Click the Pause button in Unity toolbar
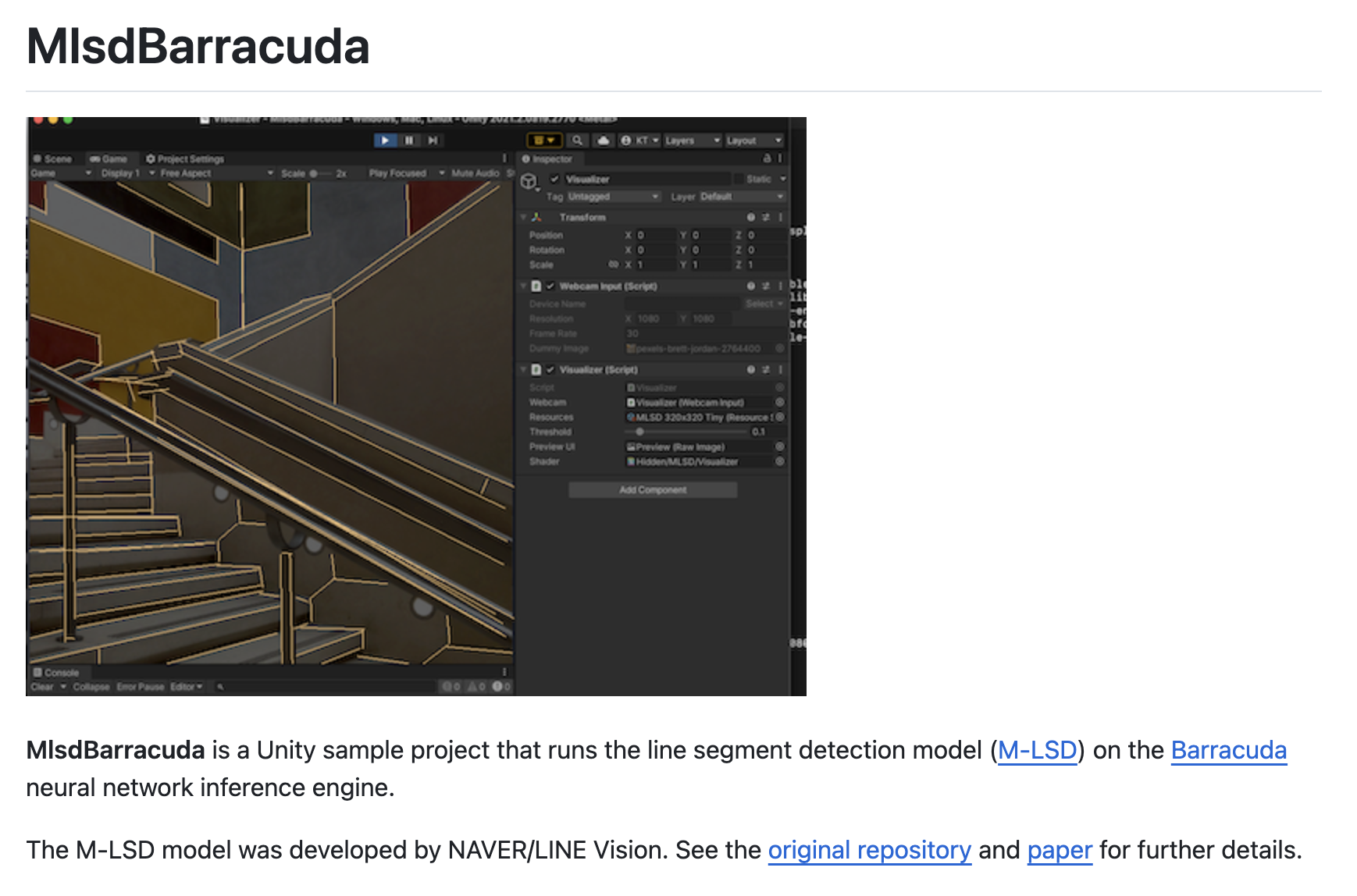This screenshot has width=1357, height=896. pyautogui.click(x=408, y=140)
